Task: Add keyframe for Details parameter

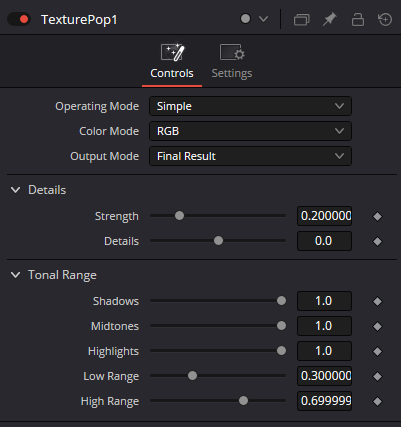Action: (377, 241)
